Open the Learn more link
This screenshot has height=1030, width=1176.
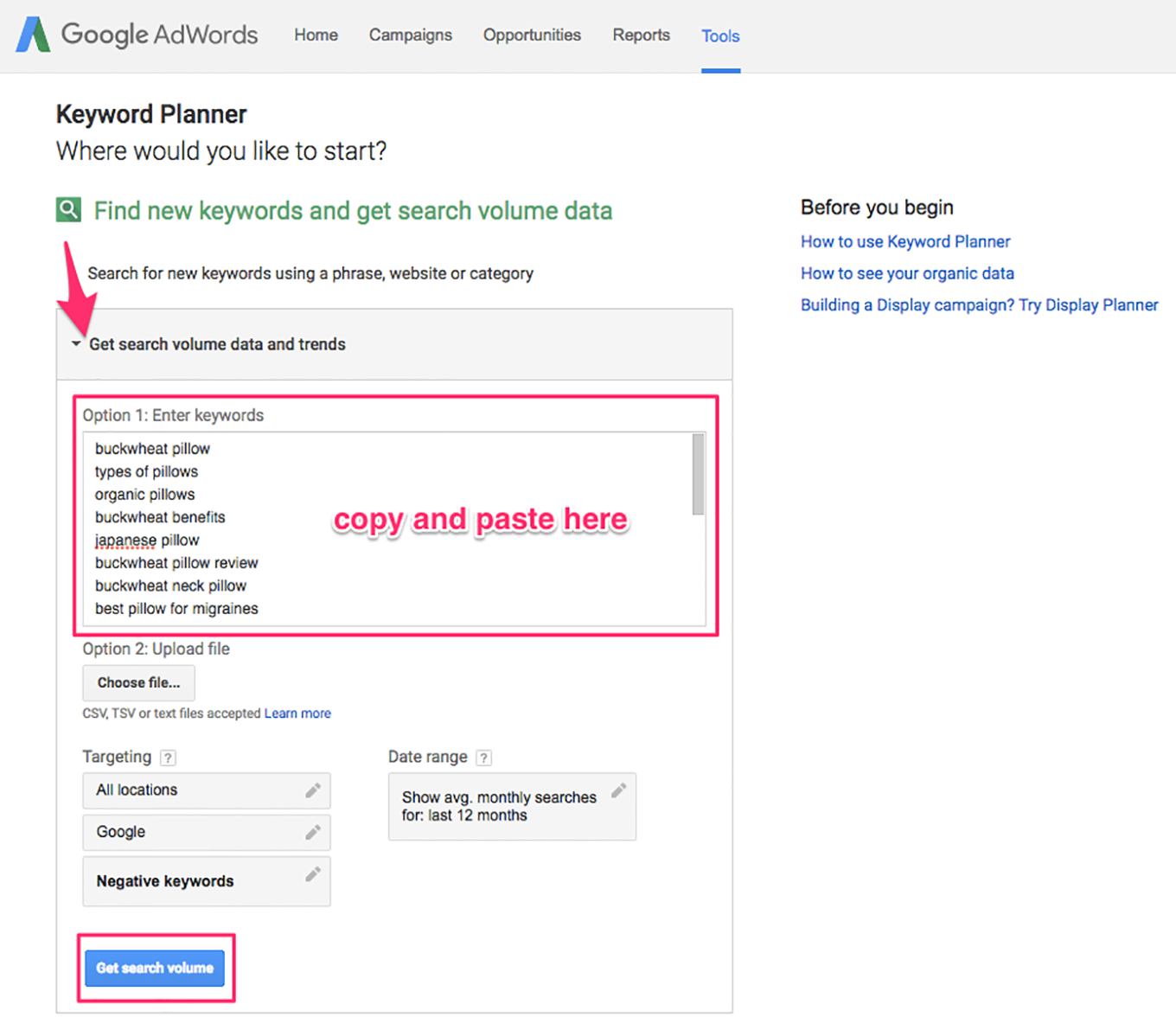click(297, 713)
